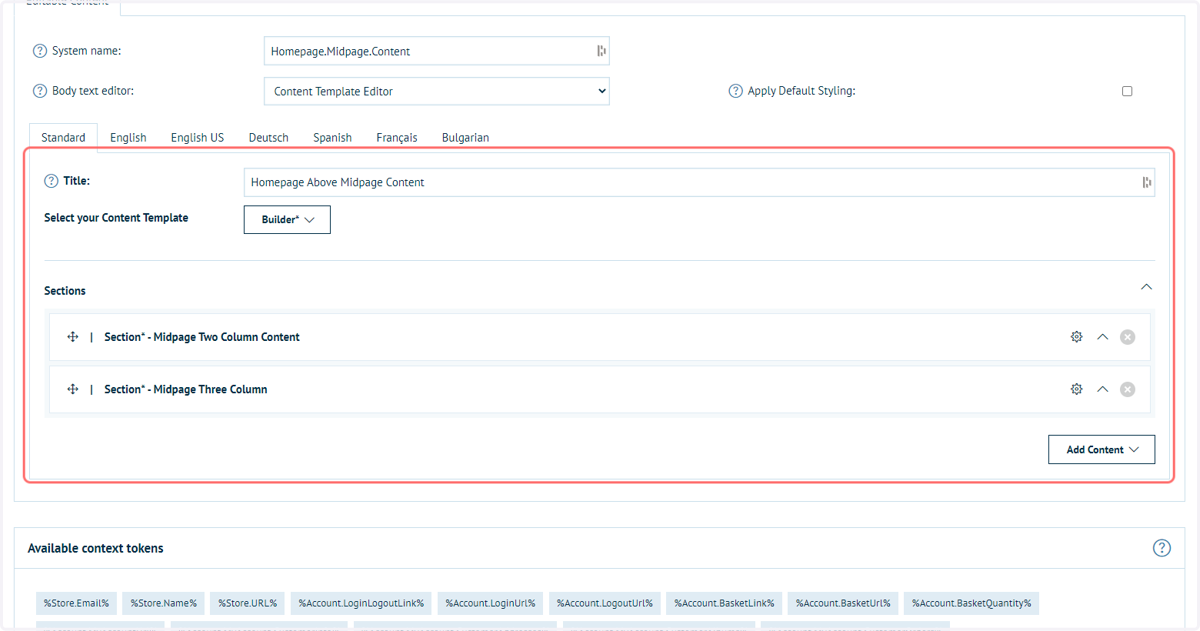Switch to the English language tab
Screen dimensions: 1200x631
coord(128,137)
